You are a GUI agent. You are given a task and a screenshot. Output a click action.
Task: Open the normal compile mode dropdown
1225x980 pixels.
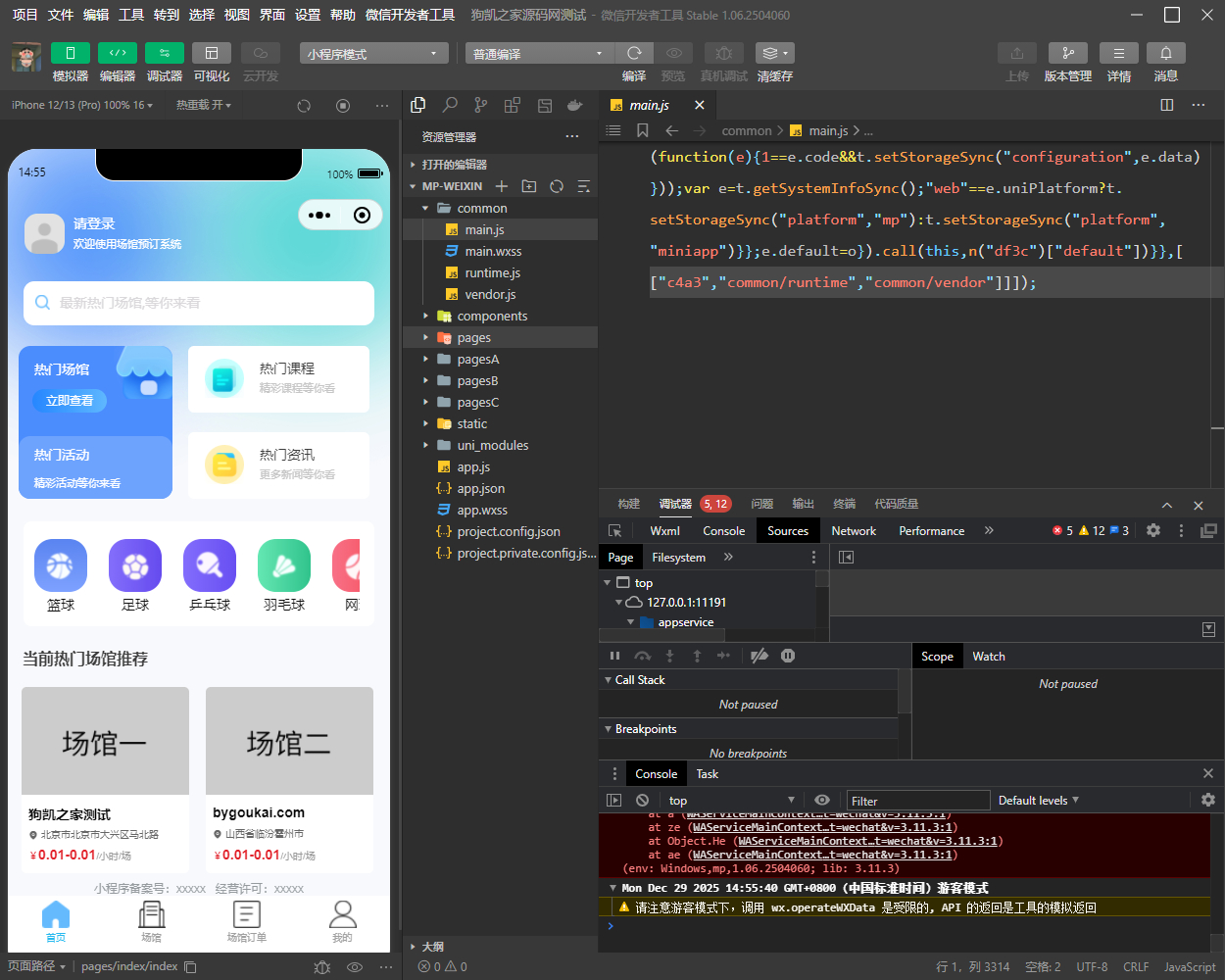pyautogui.click(x=538, y=54)
